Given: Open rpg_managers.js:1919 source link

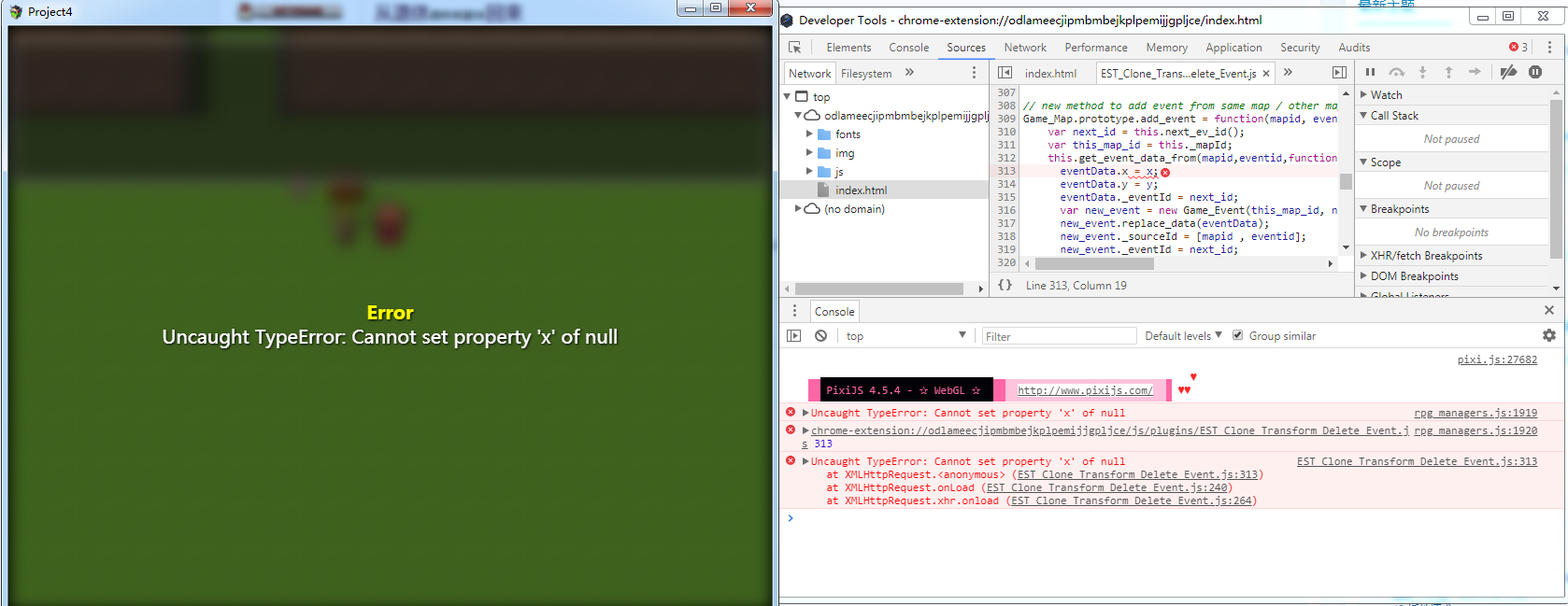Looking at the screenshot, I should [x=1475, y=413].
